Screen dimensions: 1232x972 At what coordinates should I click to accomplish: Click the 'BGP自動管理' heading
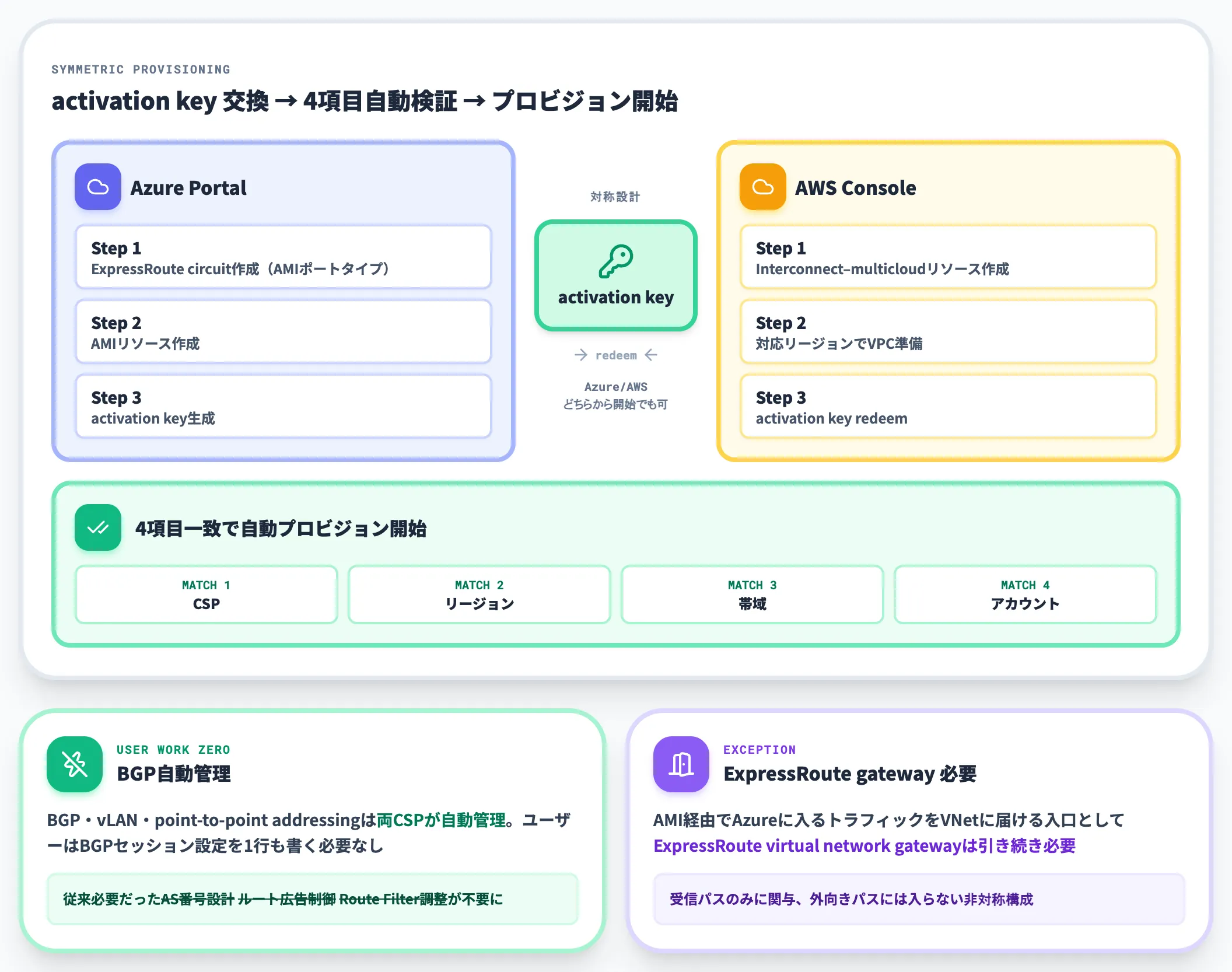click(x=174, y=774)
